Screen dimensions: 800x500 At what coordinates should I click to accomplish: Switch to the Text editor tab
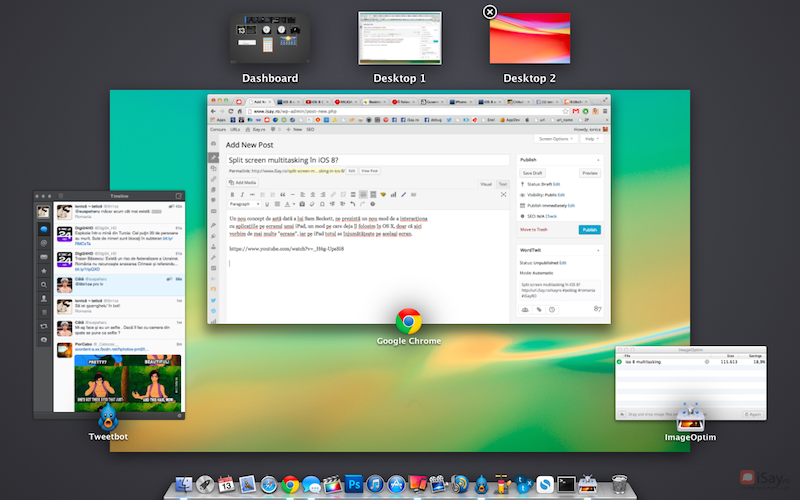coord(503,184)
